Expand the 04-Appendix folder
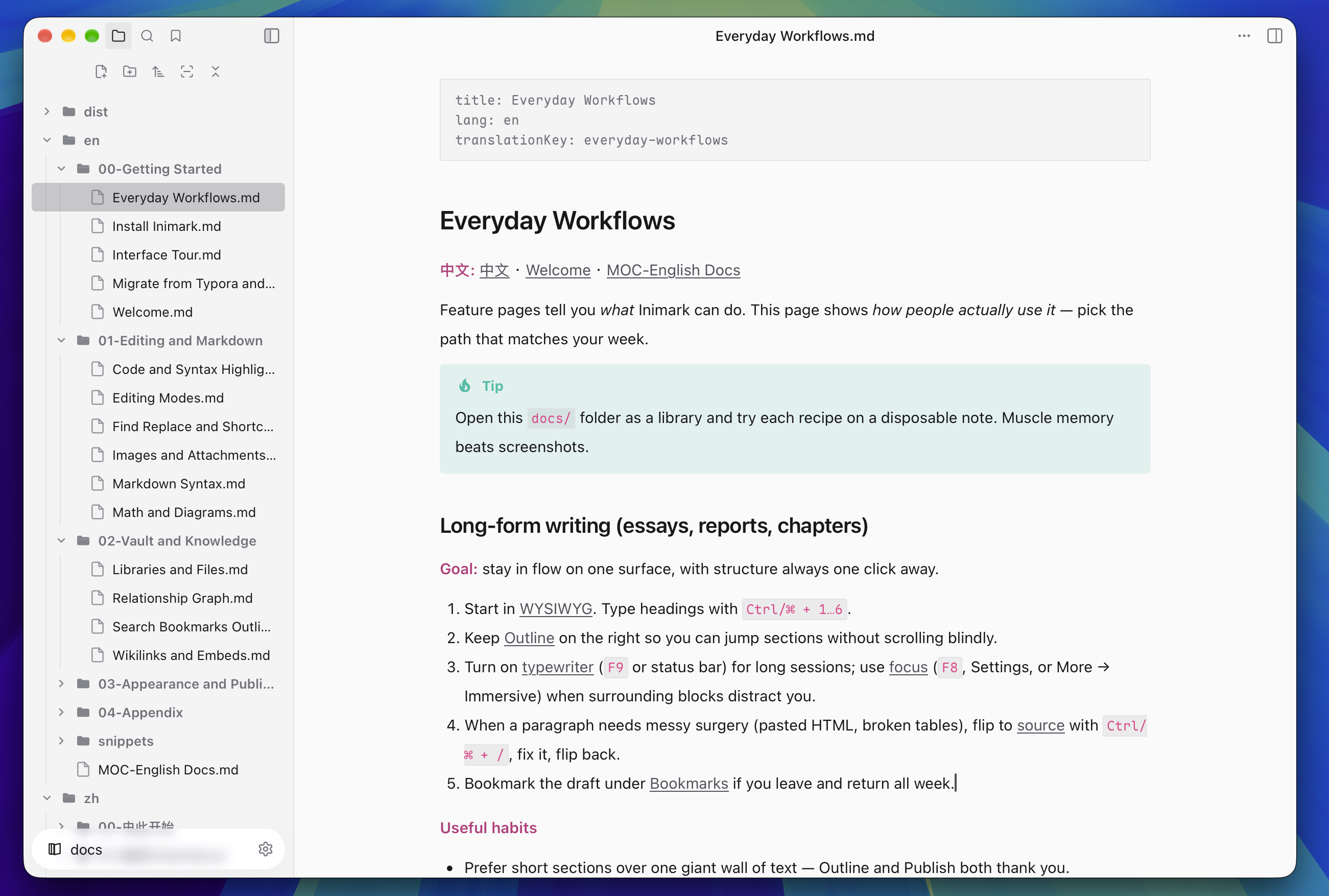The width and height of the screenshot is (1329, 896). tap(61, 713)
